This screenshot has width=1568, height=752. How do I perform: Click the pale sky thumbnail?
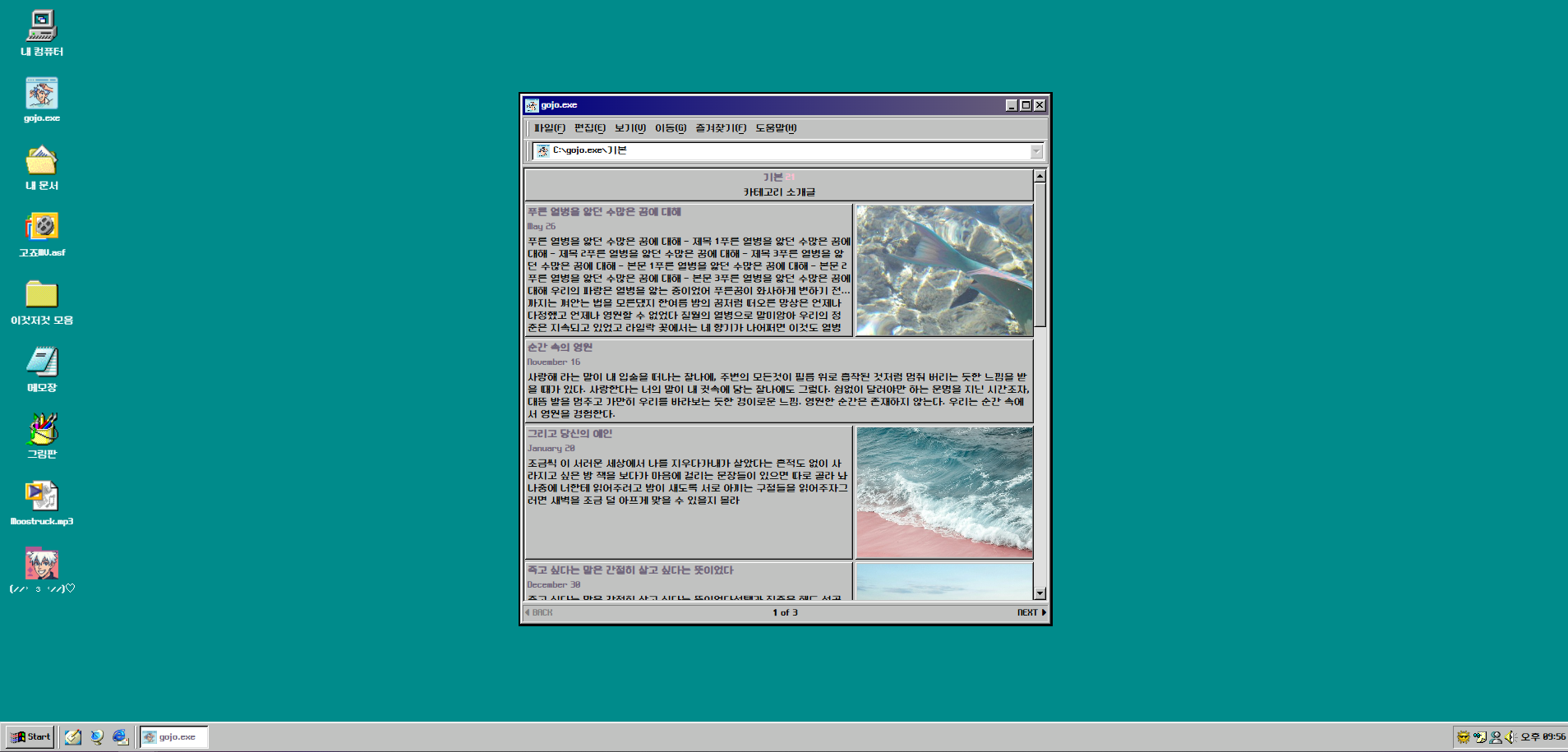tap(944, 582)
